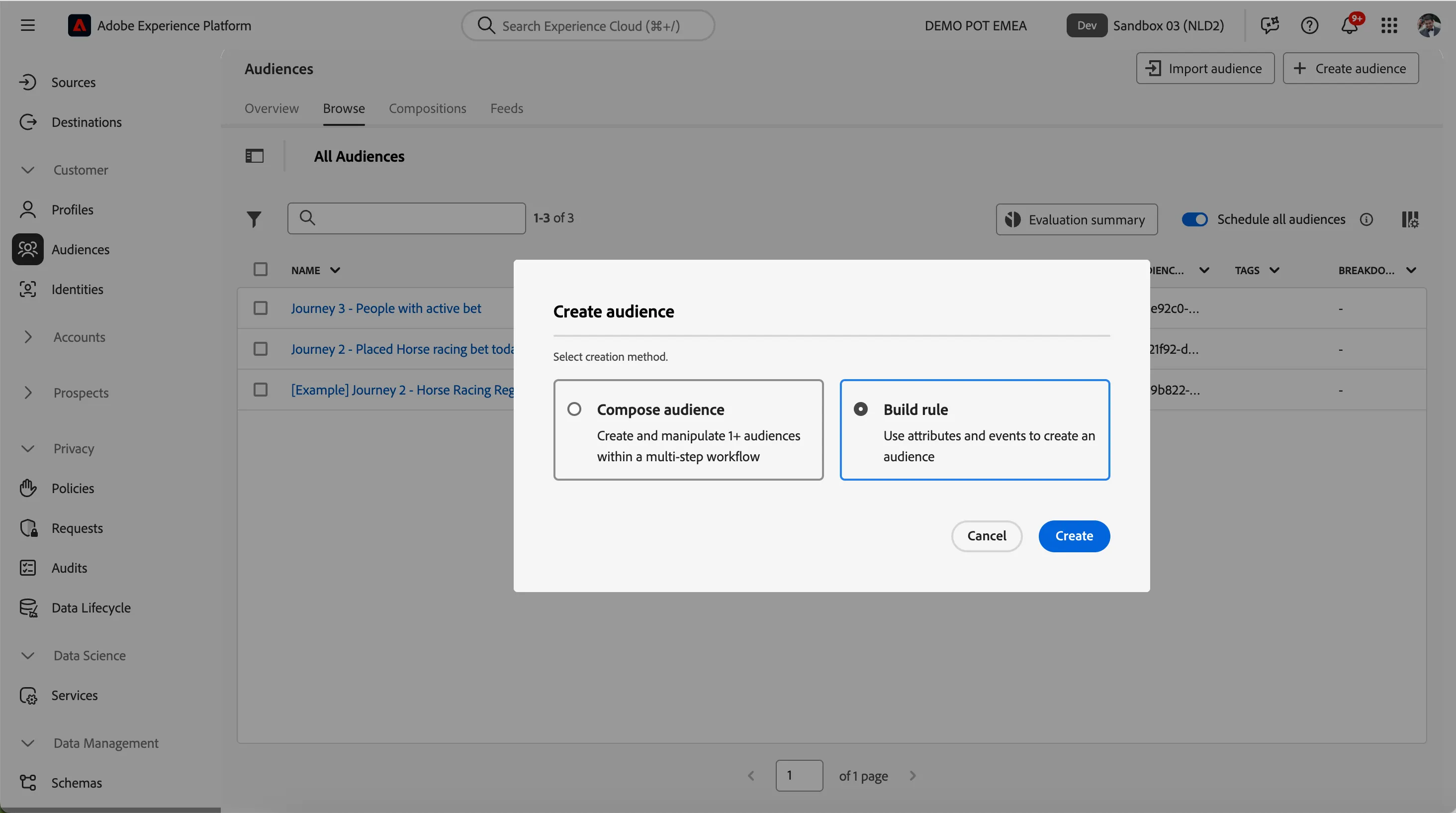Collapse the Data Science section
The image size is (1456, 813).
point(28,656)
